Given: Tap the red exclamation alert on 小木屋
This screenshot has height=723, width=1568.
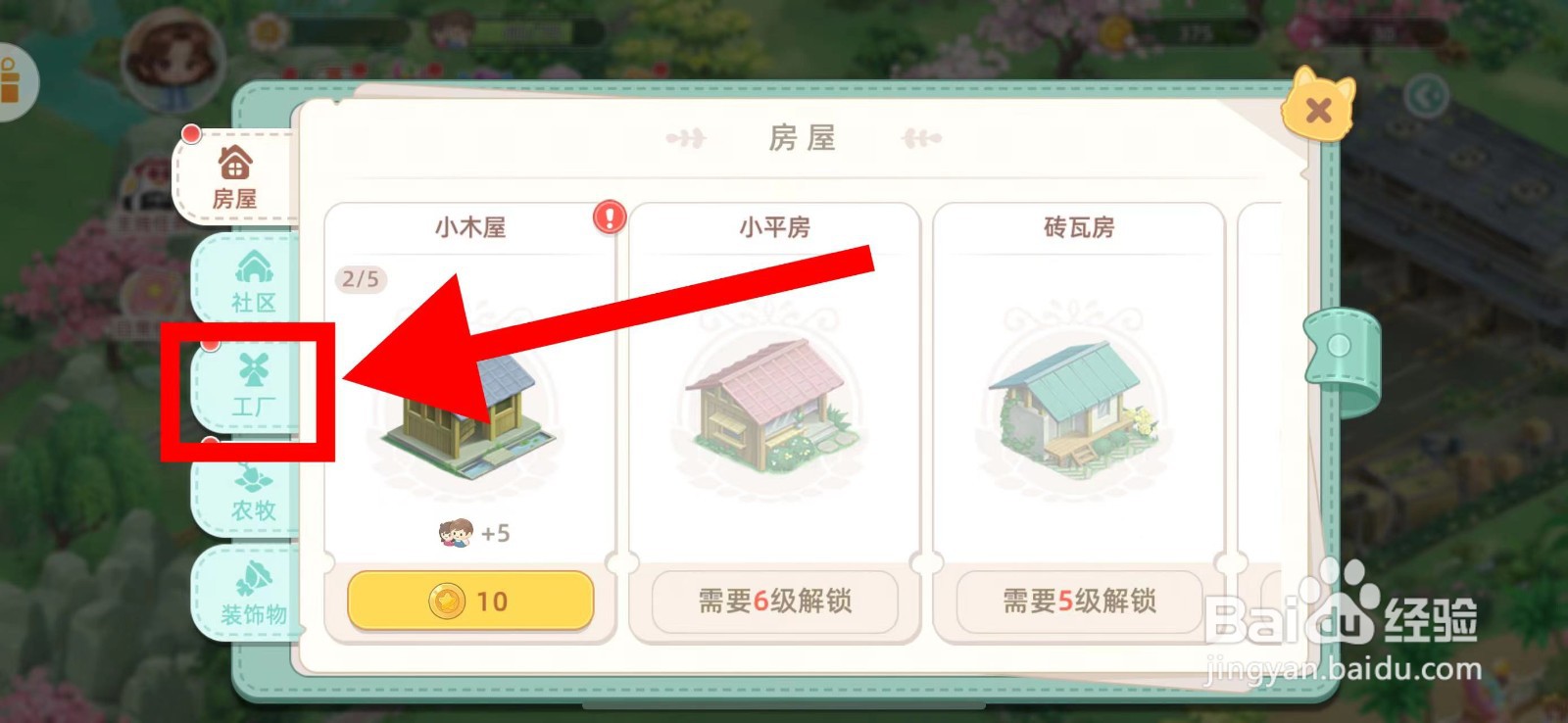Looking at the screenshot, I should point(610,217).
